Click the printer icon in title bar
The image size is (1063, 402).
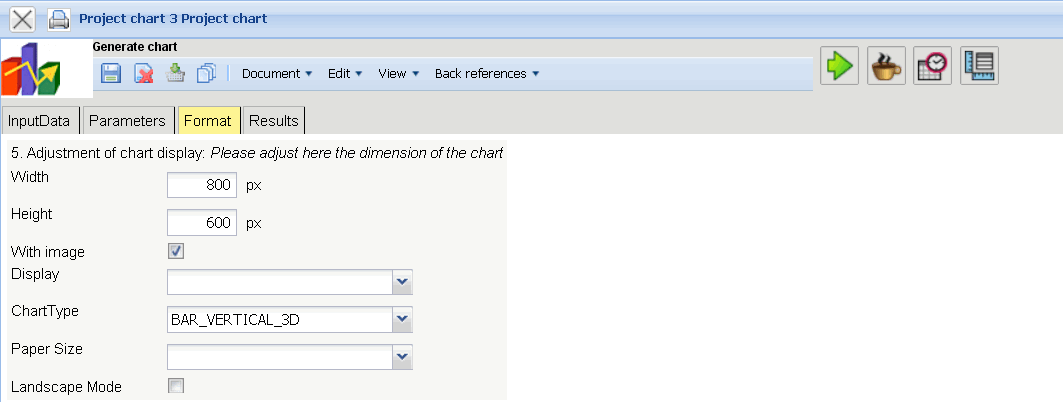coord(59,18)
